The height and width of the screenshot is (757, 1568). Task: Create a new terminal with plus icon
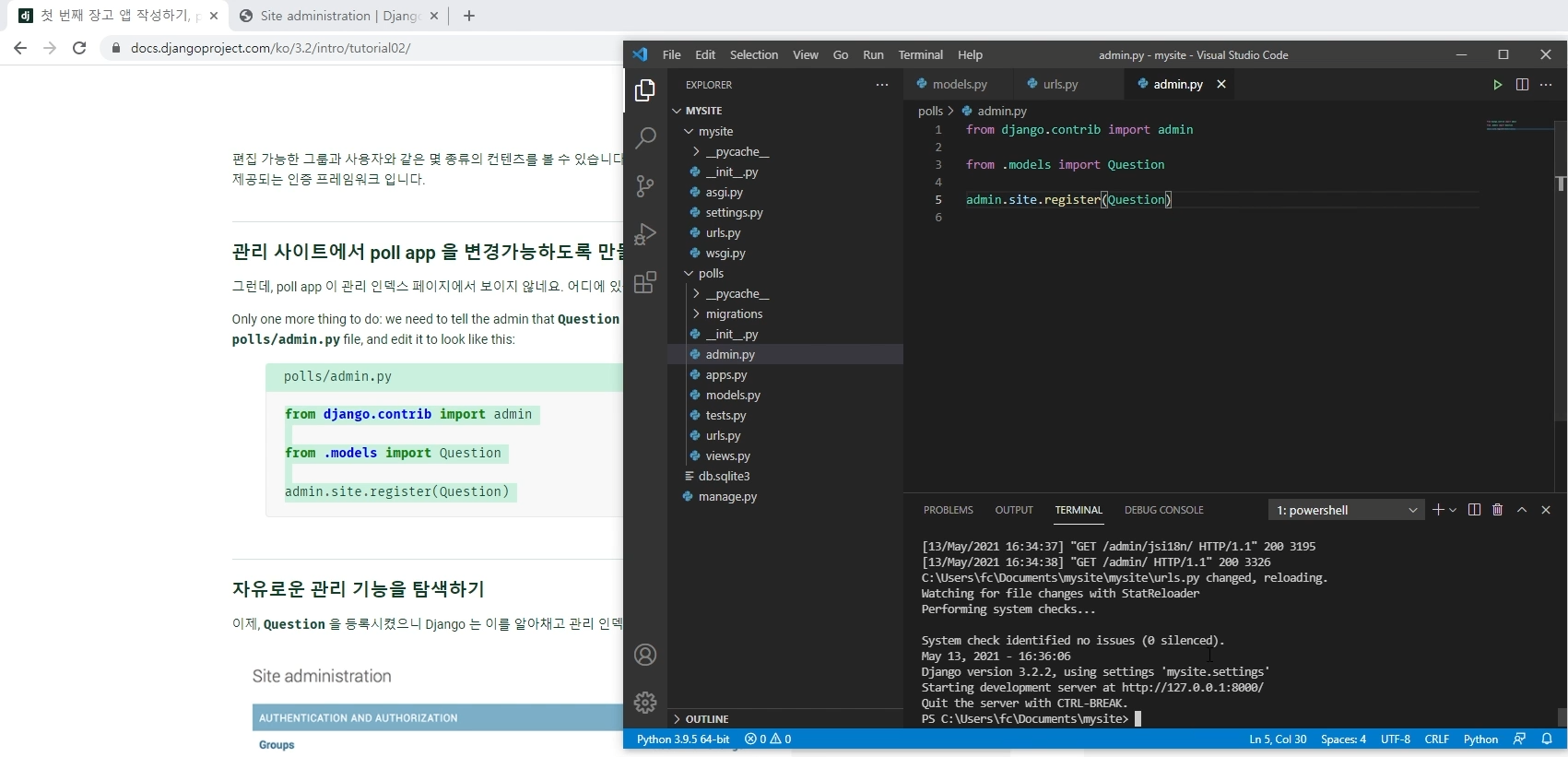click(1437, 510)
